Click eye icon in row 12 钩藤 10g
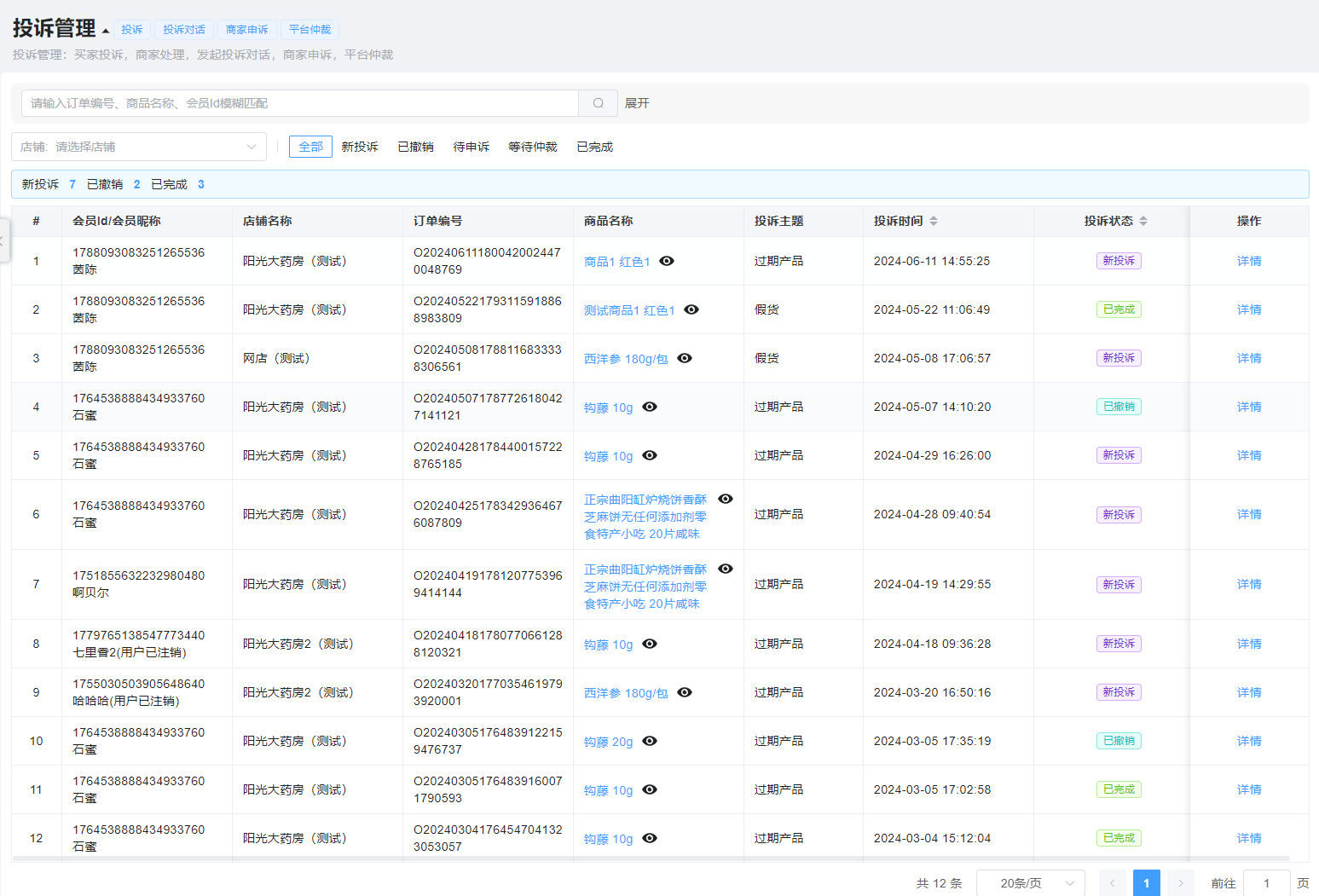 (650, 838)
